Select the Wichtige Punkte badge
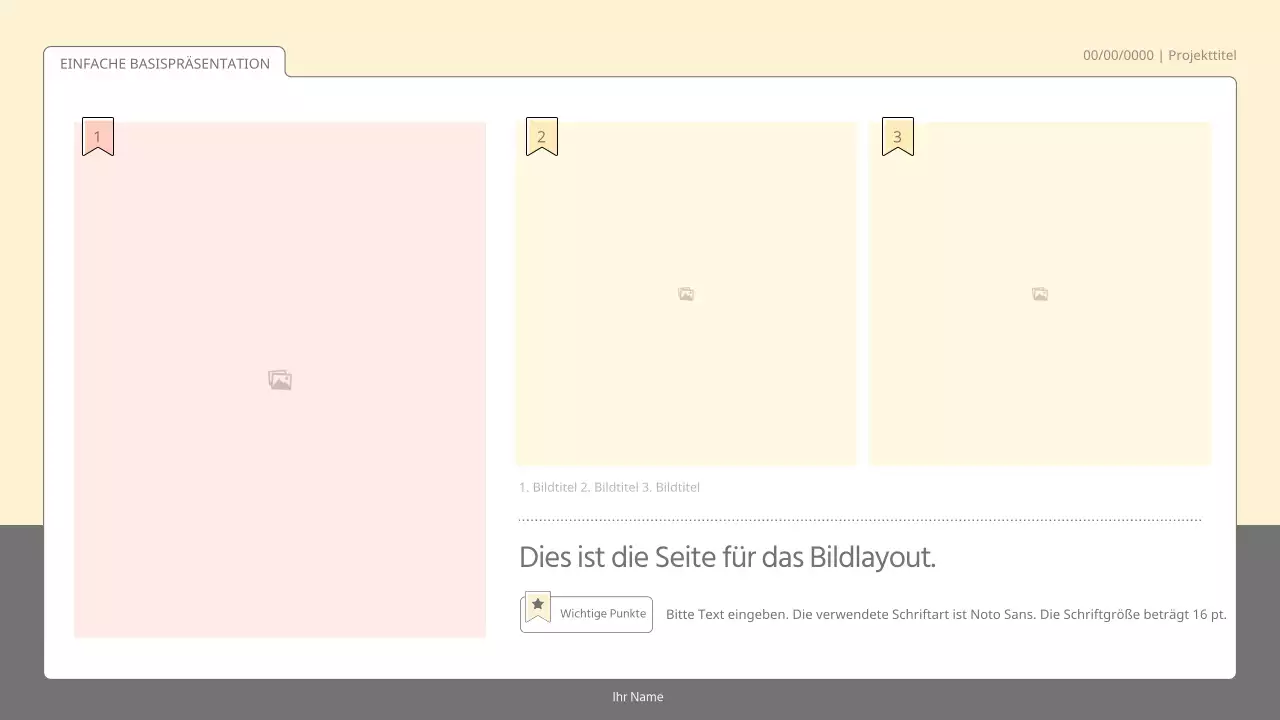 pos(587,614)
